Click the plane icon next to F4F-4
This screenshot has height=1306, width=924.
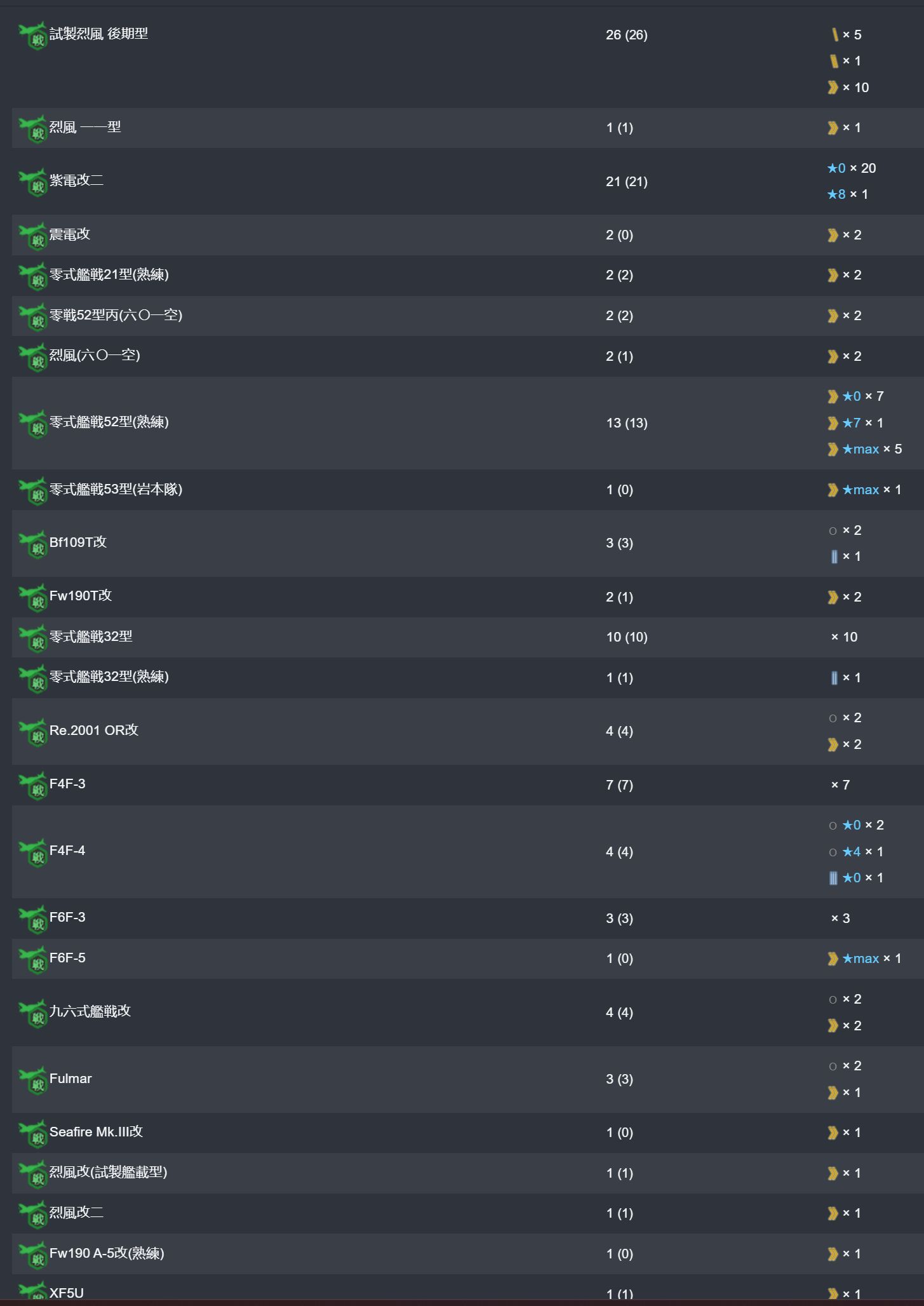click(x=33, y=852)
